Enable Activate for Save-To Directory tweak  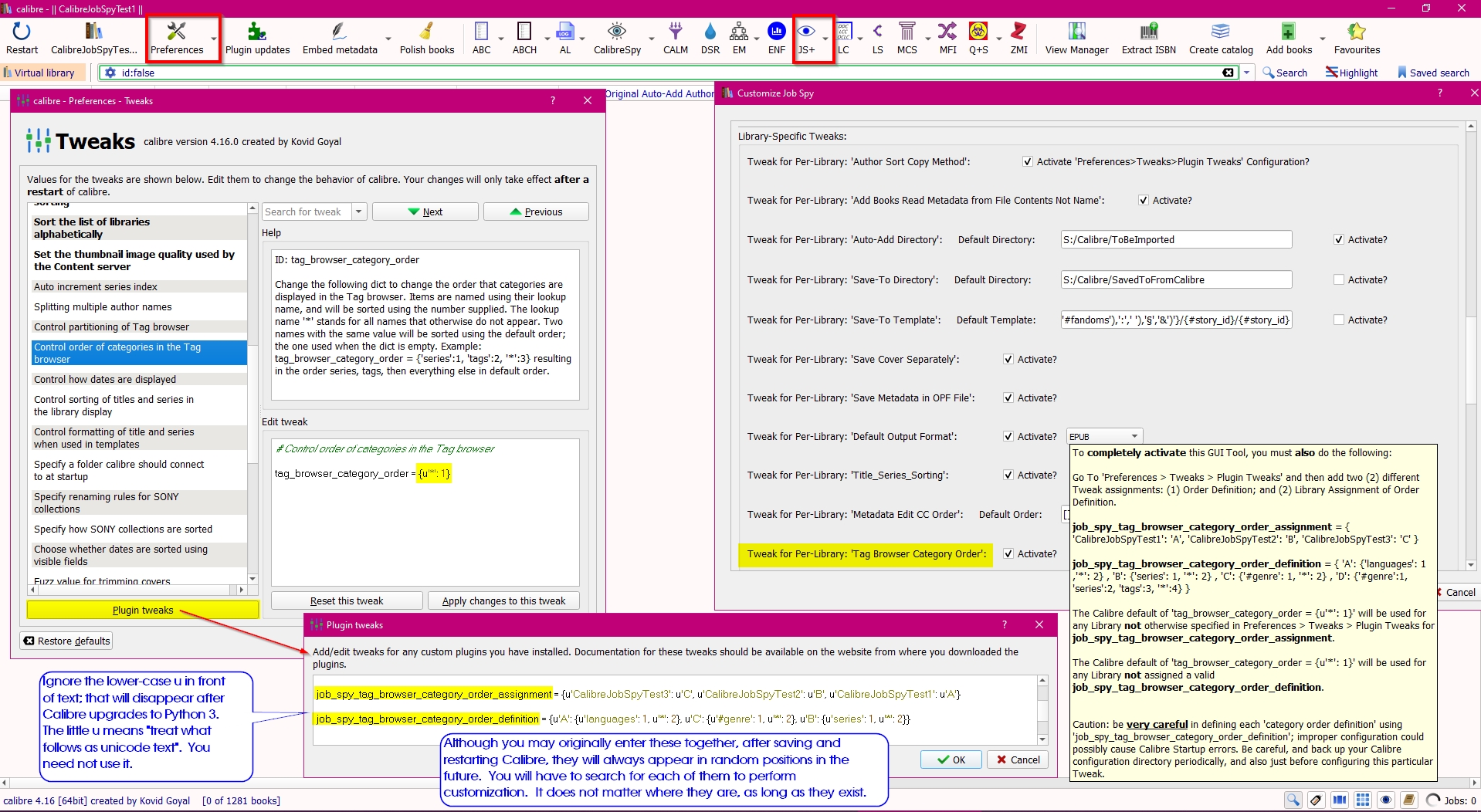pyautogui.click(x=1339, y=280)
